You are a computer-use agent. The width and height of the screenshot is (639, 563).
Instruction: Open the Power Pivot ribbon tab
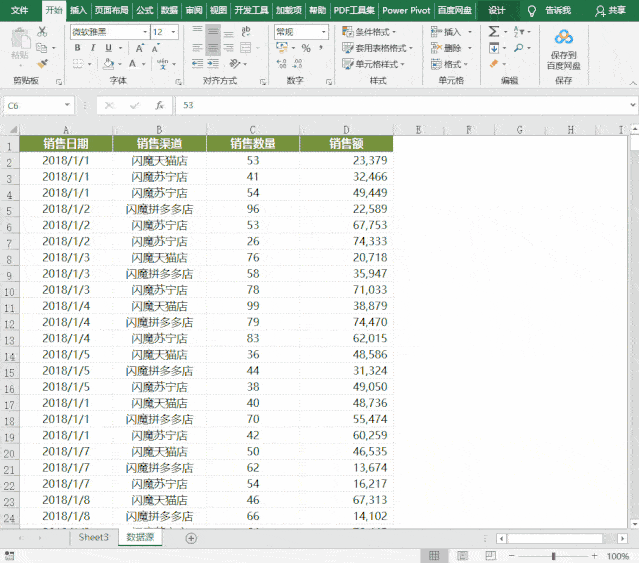pyautogui.click(x=406, y=9)
